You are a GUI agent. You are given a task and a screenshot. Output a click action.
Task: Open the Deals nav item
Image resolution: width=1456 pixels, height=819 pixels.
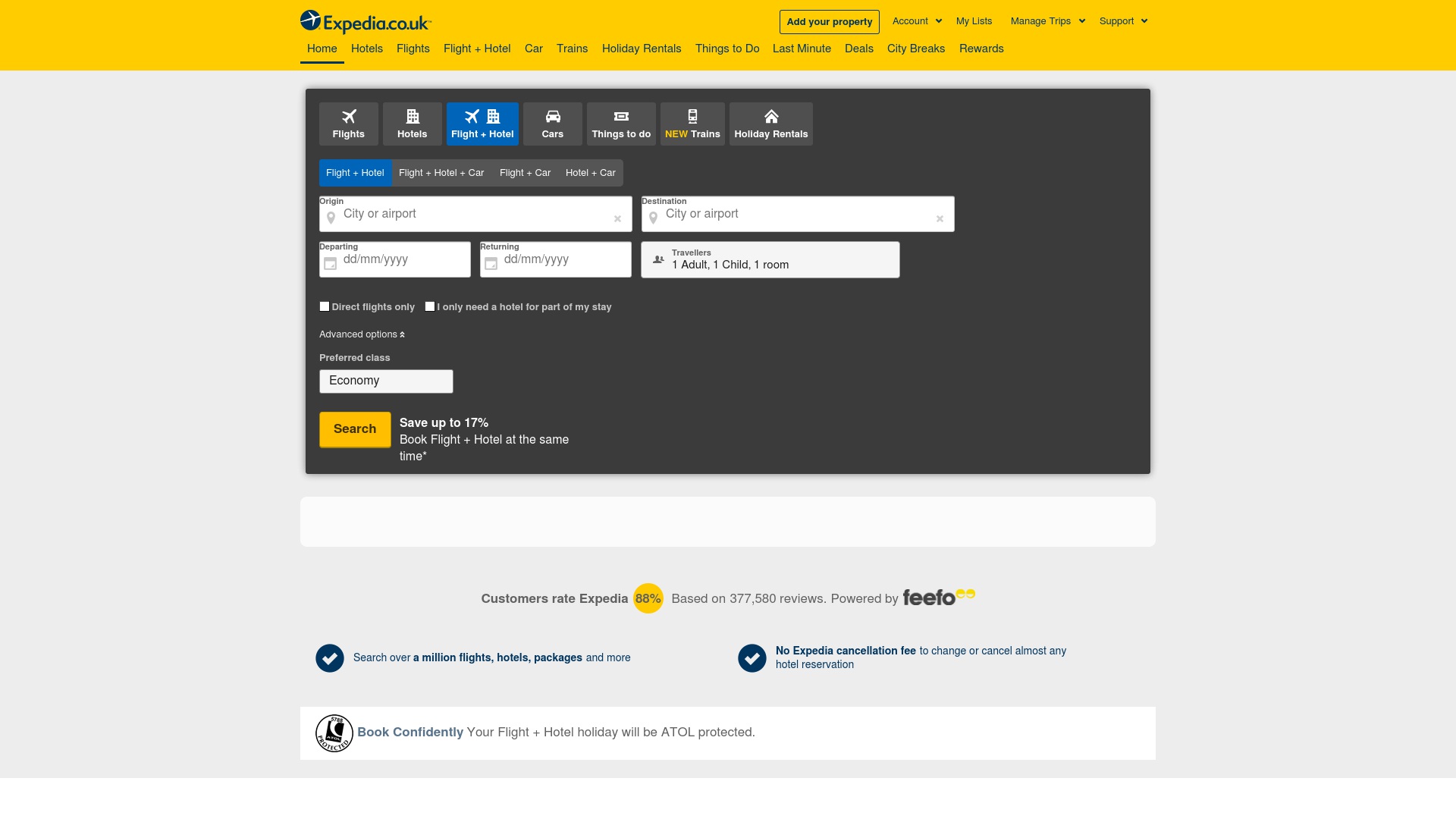[859, 49]
